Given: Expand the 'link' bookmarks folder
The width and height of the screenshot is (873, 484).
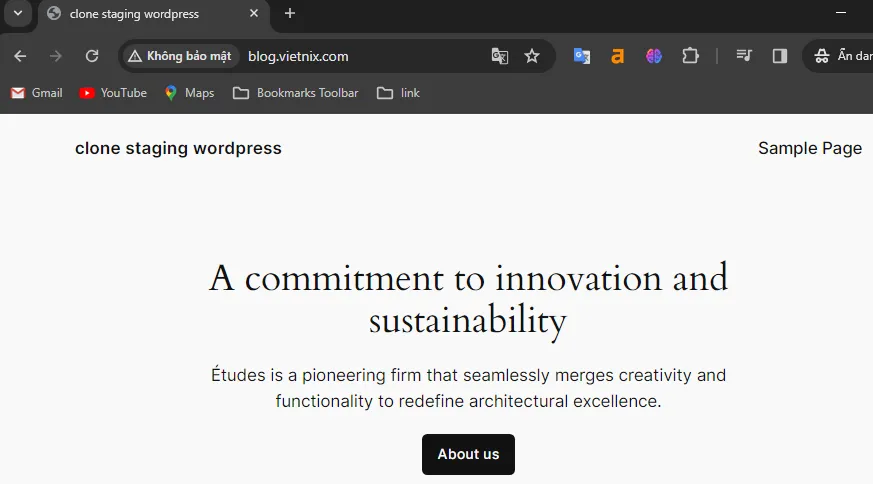Looking at the screenshot, I should pyautogui.click(x=398, y=93).
